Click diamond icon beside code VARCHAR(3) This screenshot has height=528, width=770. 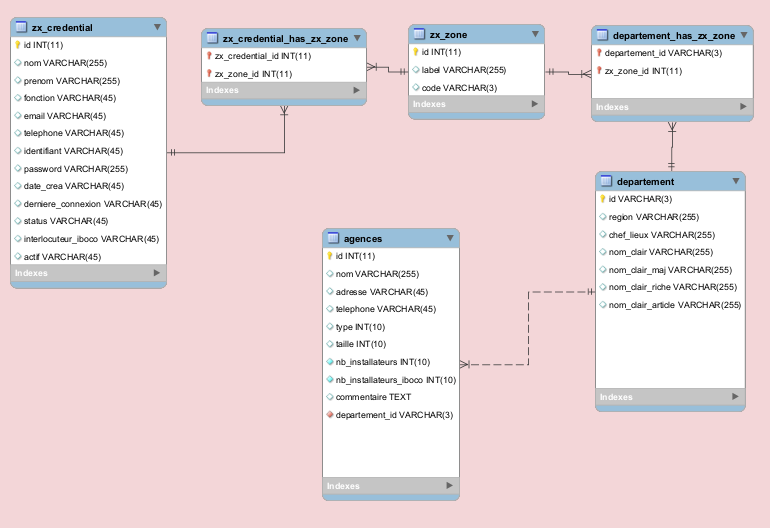pos(415,87)
